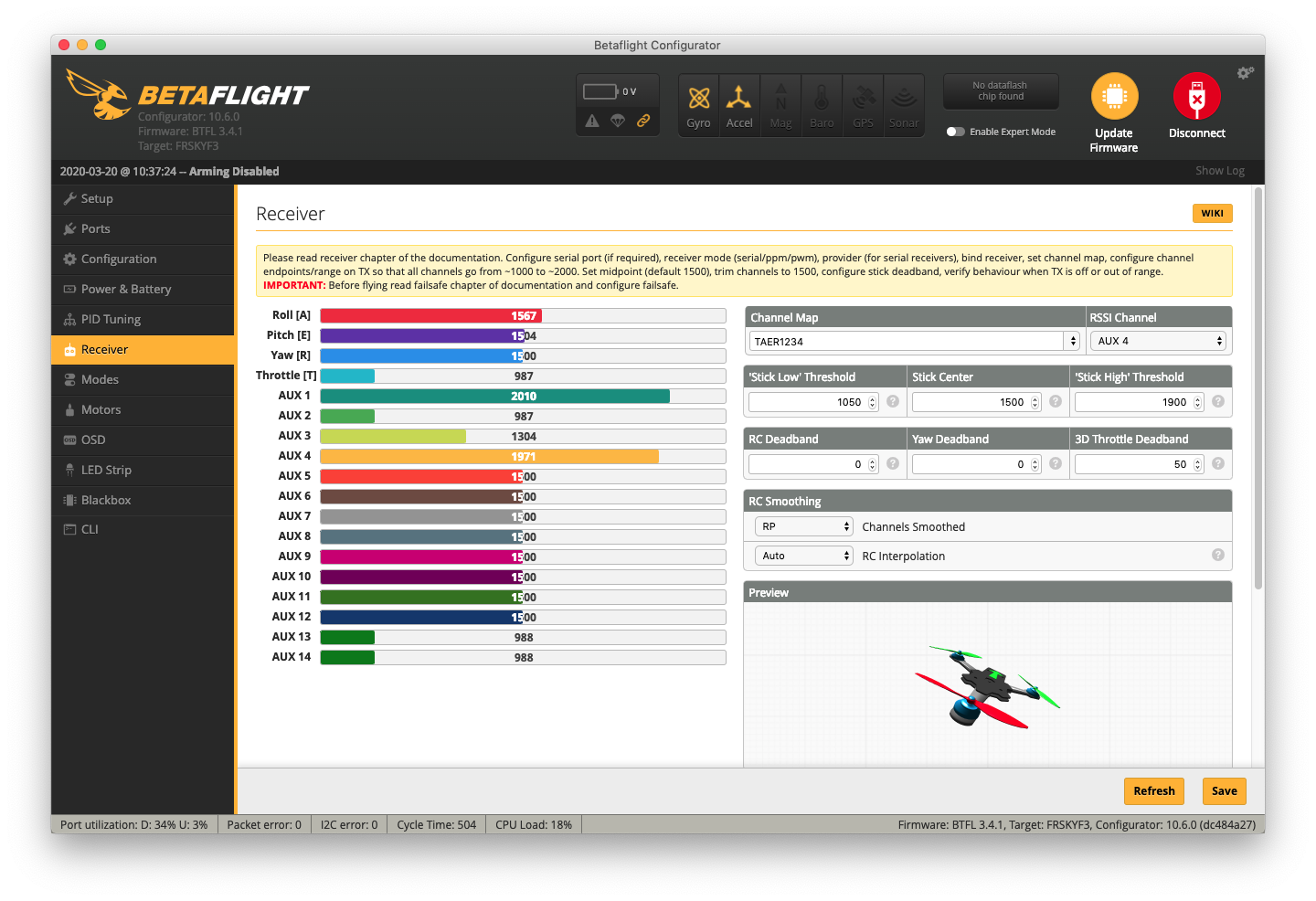Click the Stick Center stepper arrows

(1035, 402)
